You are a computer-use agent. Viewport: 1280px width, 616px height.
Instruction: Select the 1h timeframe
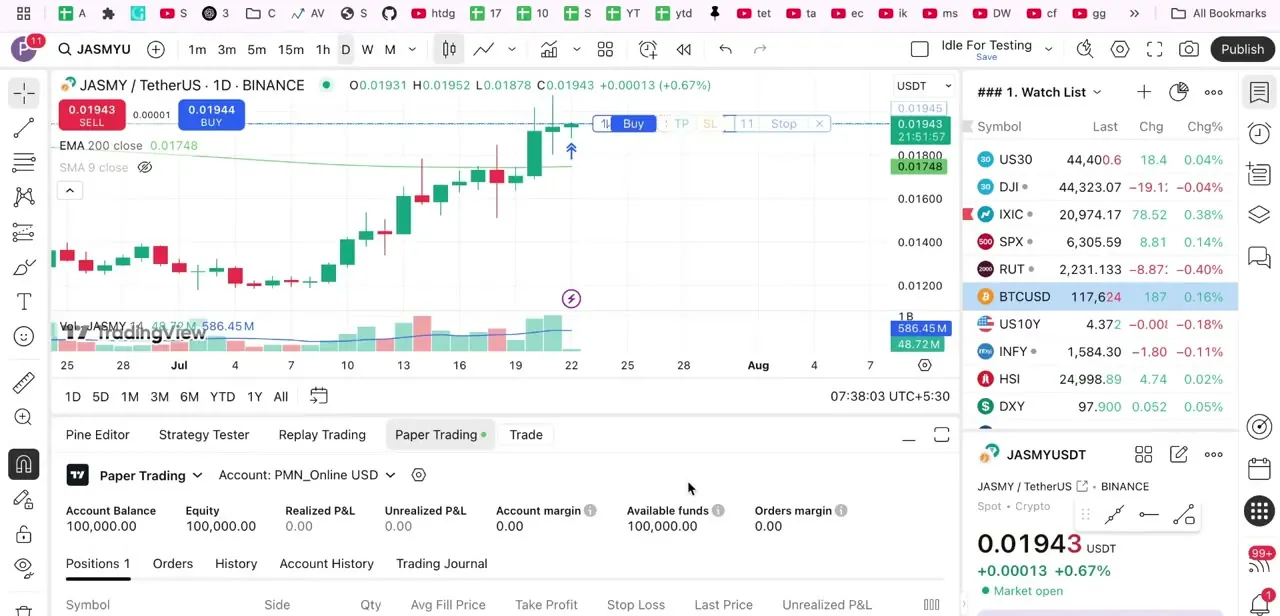point(323,49)
